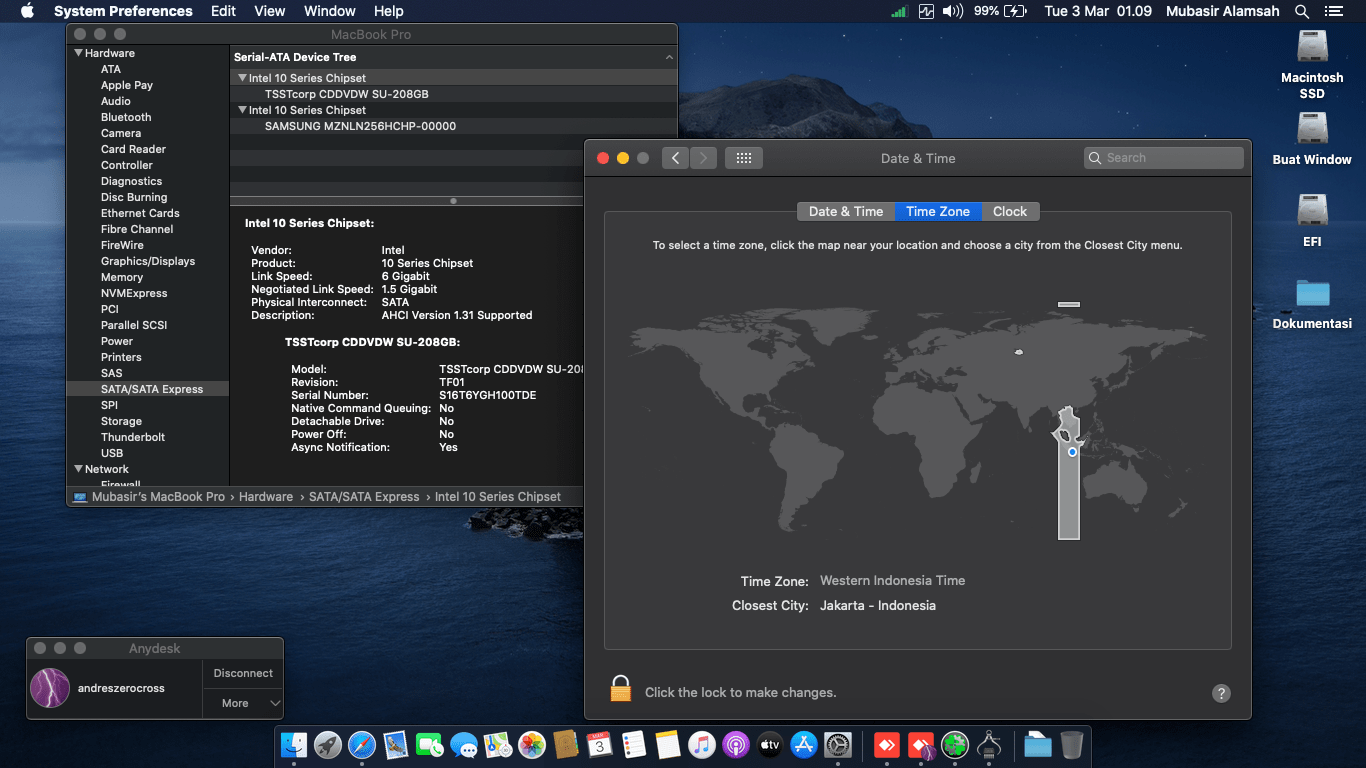
Task: Select Storage in the Hardware sidebar
Action: coord(121,421)
